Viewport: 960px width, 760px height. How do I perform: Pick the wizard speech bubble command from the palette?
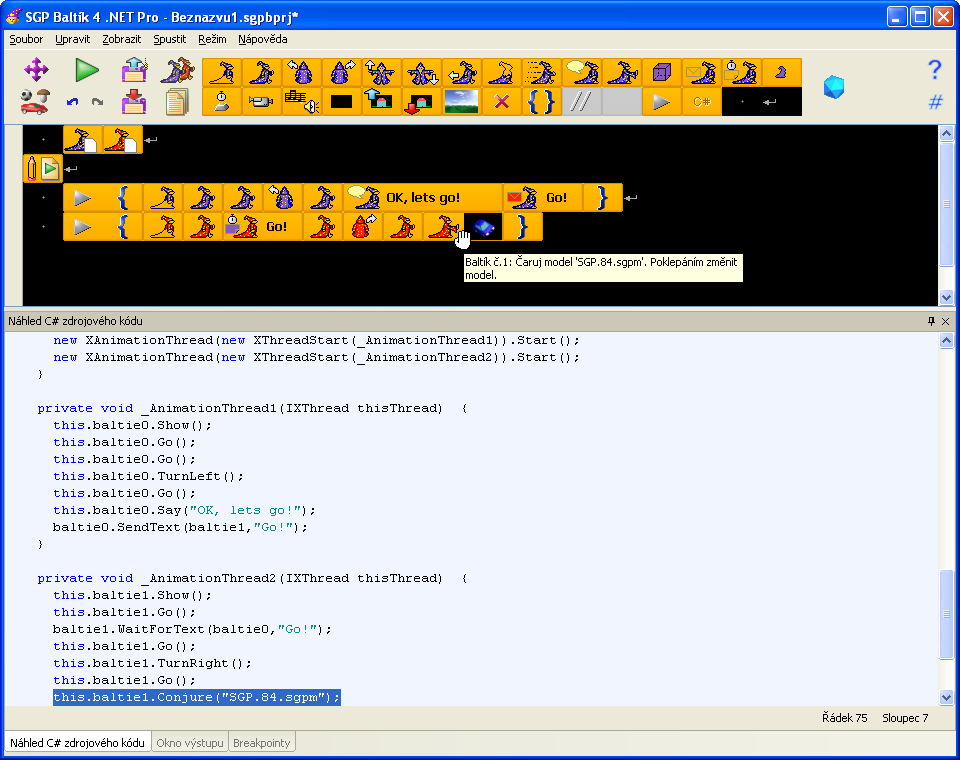(582, 73)
